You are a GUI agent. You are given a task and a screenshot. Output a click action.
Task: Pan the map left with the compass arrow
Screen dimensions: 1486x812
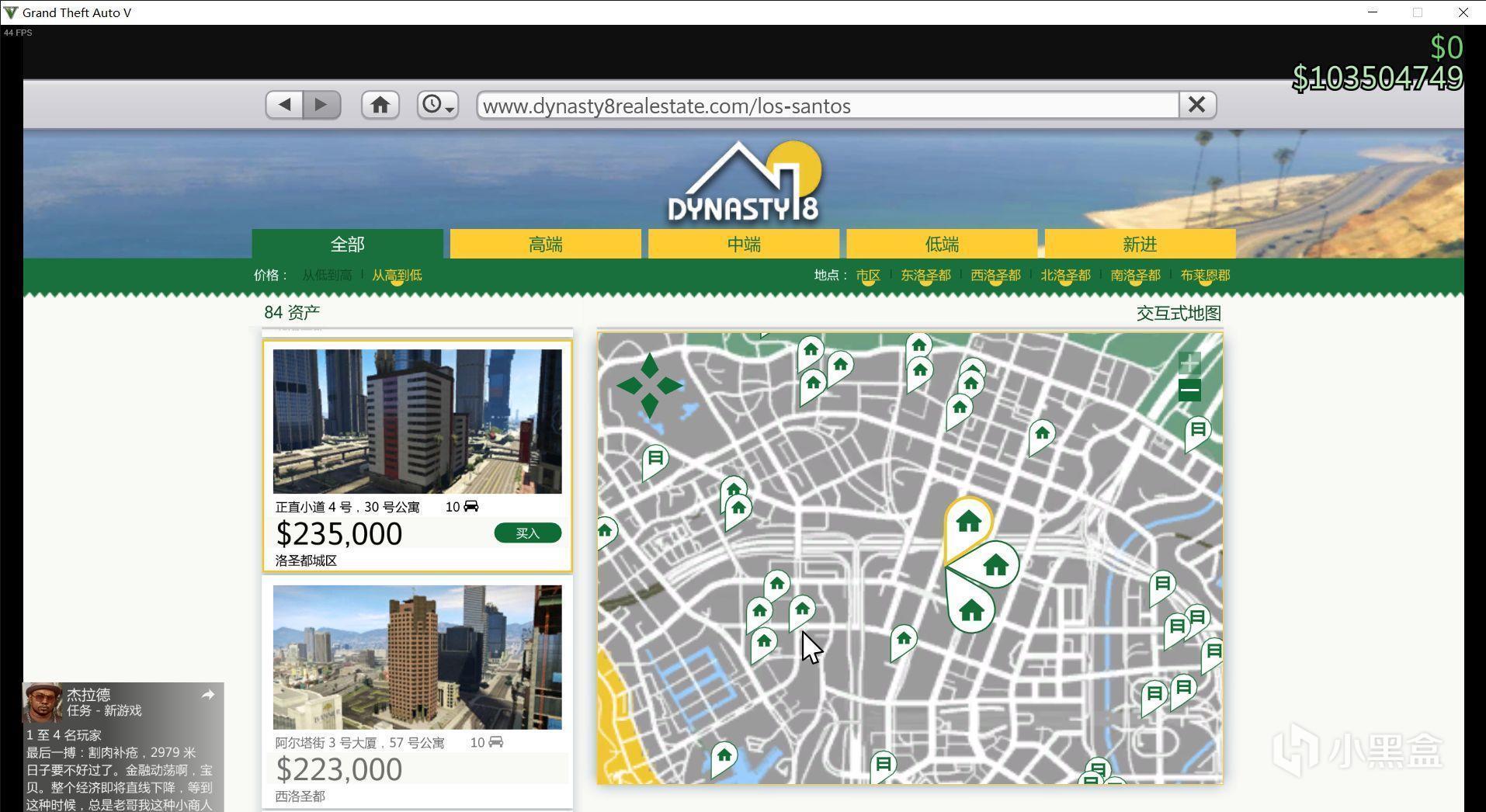630,385
